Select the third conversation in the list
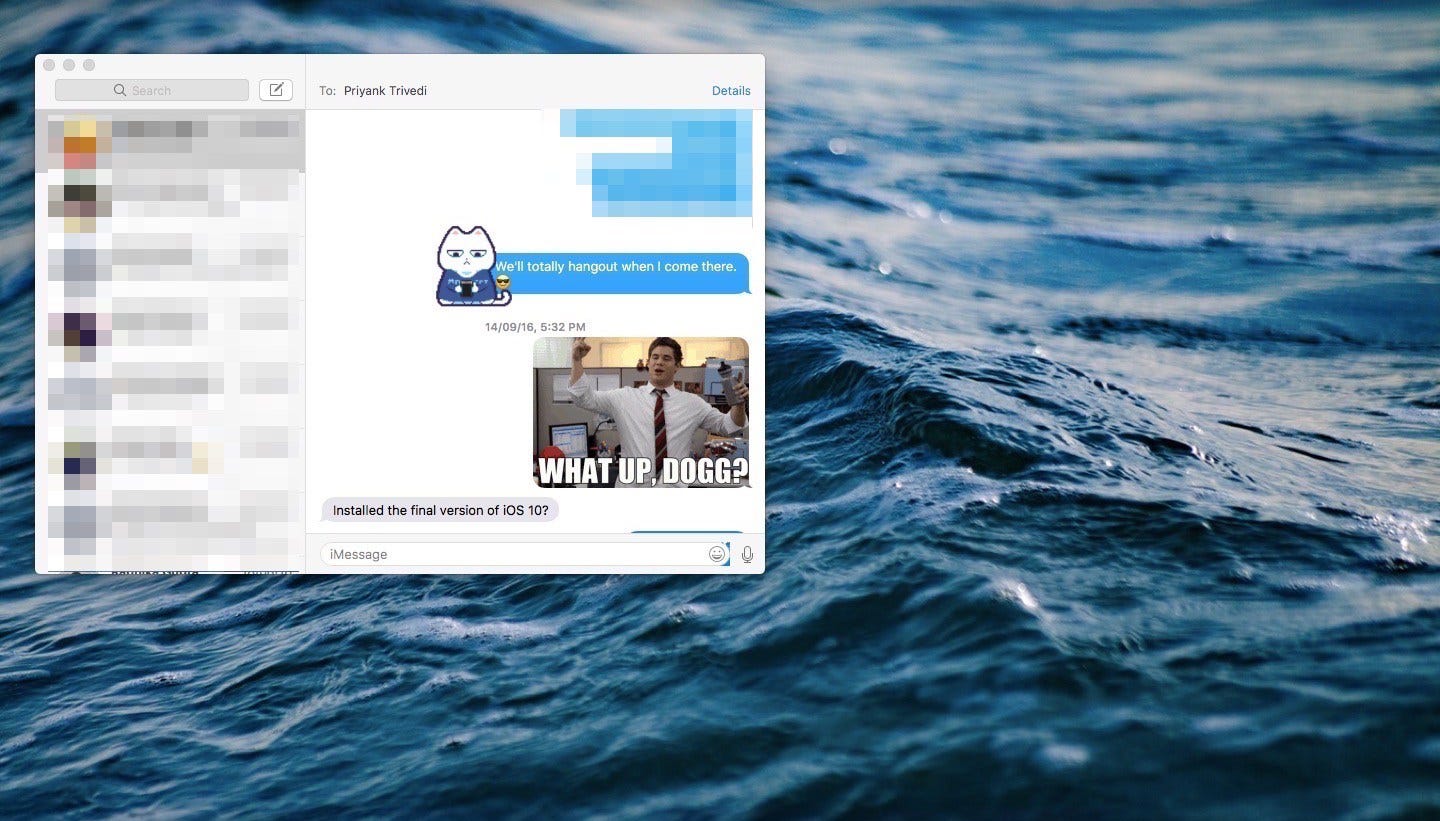Viewport: 1440px width, 821px height. click(x=170, y=267)
